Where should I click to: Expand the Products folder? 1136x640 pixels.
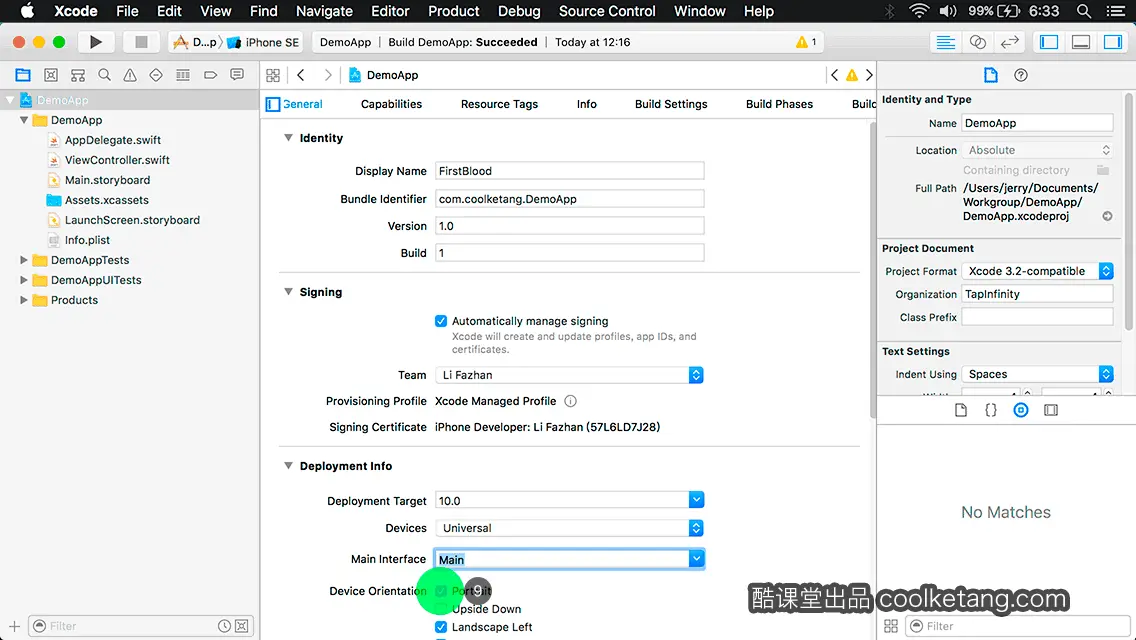point(23,299)
